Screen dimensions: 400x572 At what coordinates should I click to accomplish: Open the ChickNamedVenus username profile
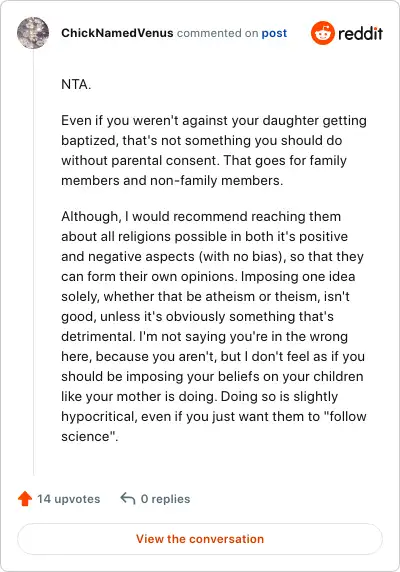point(117,33)
